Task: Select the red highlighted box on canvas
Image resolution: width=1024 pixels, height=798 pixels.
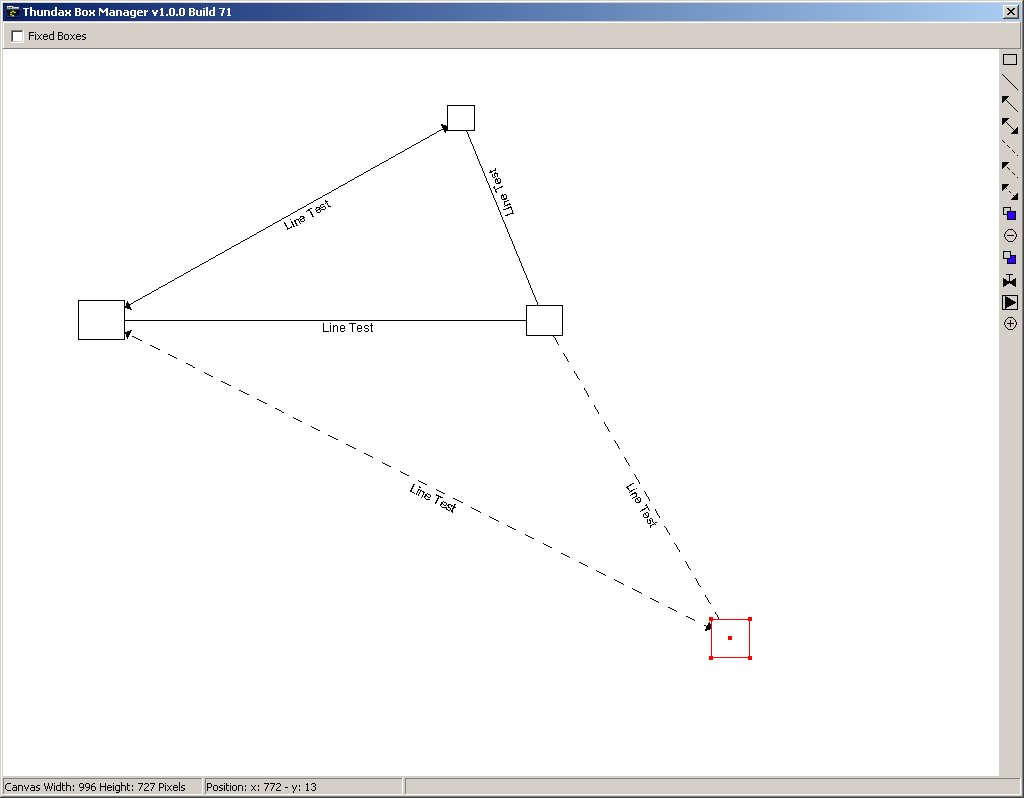Action: (x=730, y=639)
